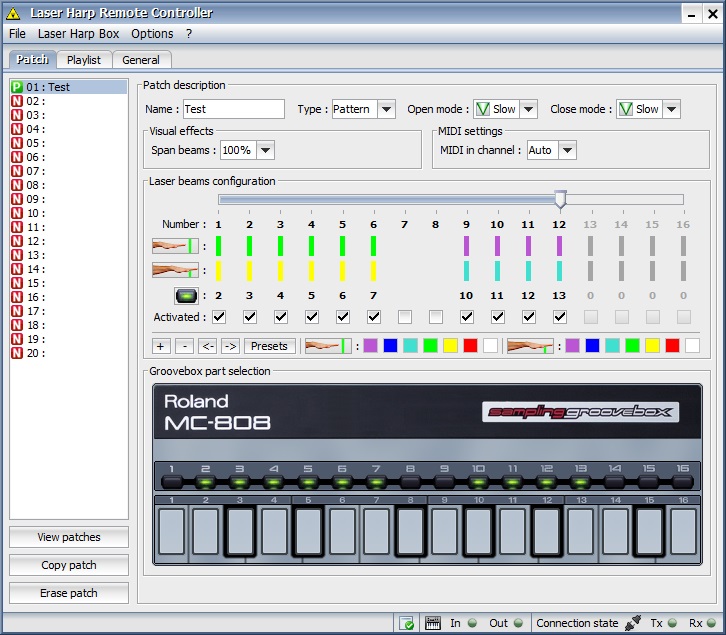The image size is (726, 635).
Task: Select groovebox part LED button 16
Action: coord(683,483)
